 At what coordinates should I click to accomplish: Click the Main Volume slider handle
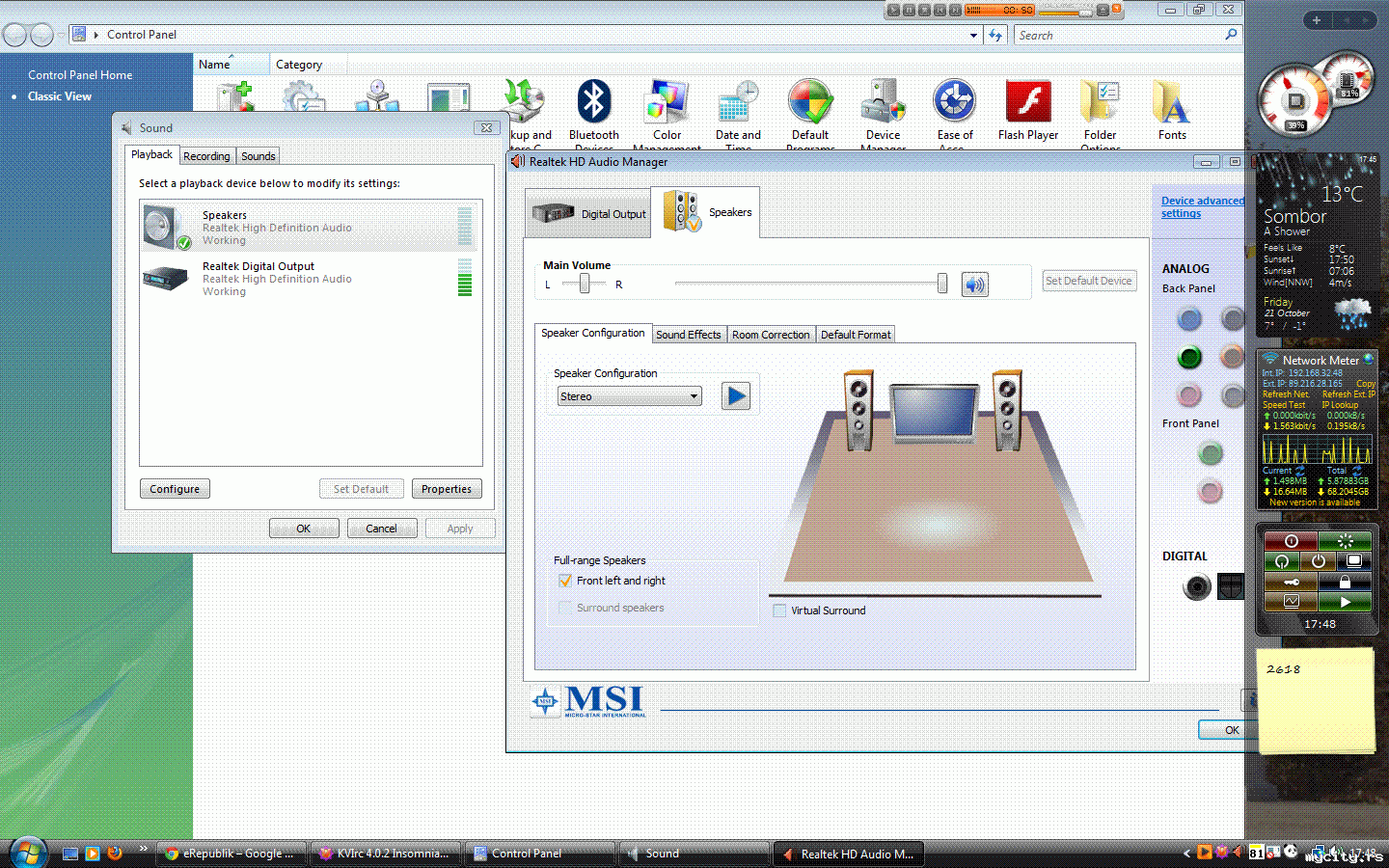tap(941, 284)
